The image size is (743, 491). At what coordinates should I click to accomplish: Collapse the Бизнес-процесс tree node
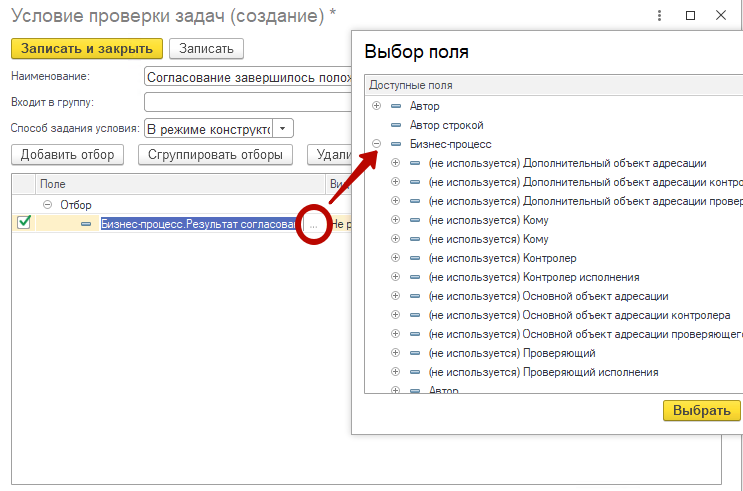click(x=377, y=144)
